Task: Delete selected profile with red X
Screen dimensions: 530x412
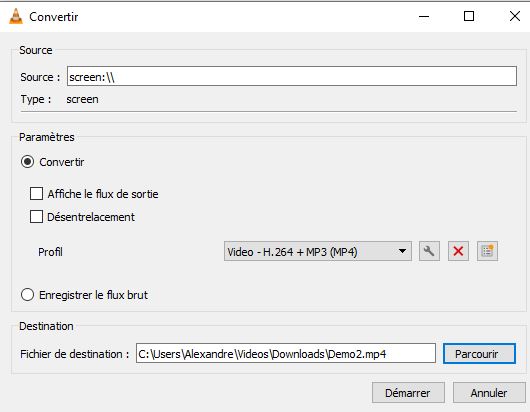Action: point(458,251)
